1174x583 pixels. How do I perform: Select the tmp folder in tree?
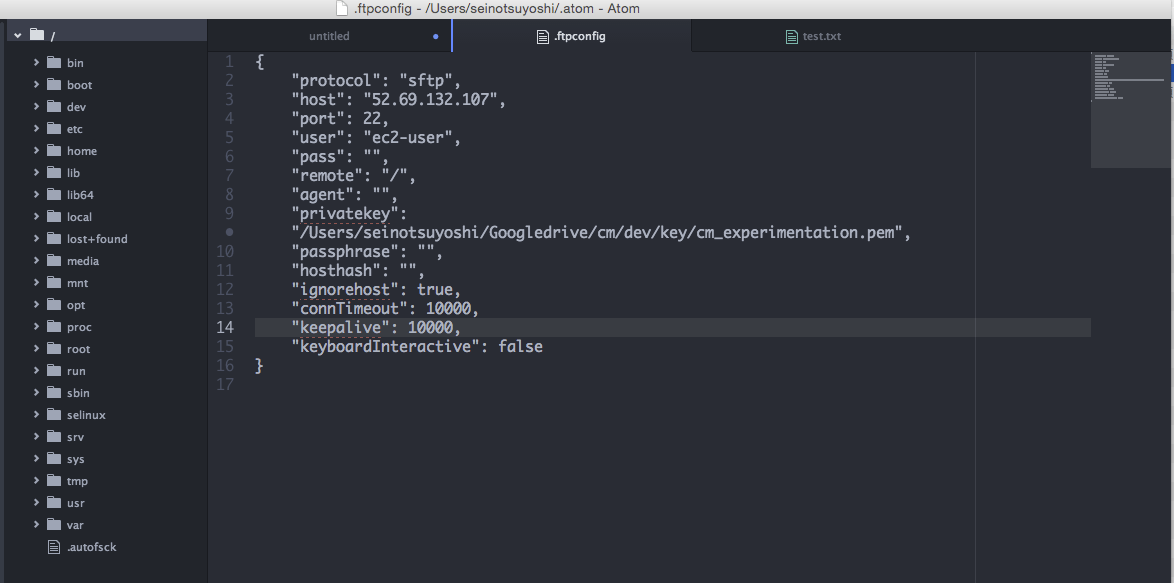click(77, 481)
